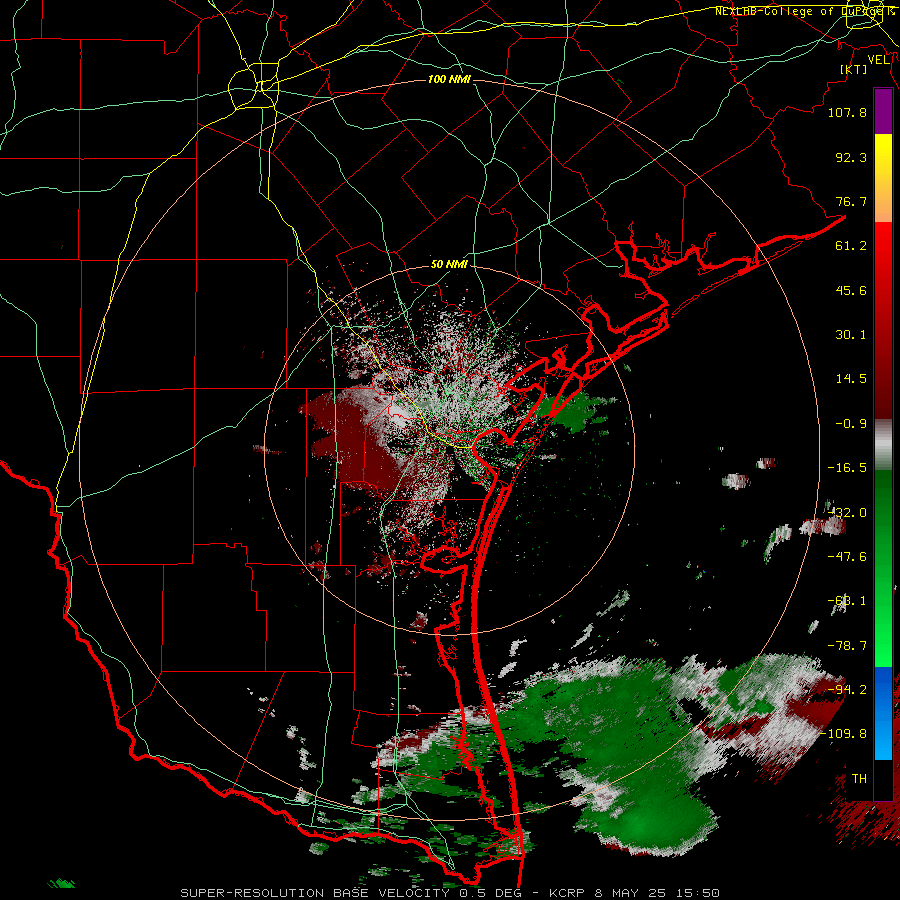The image size is (900, 900).
Task: Pick the gray zero-velocity segment of scale
Action: click(883, 442)
